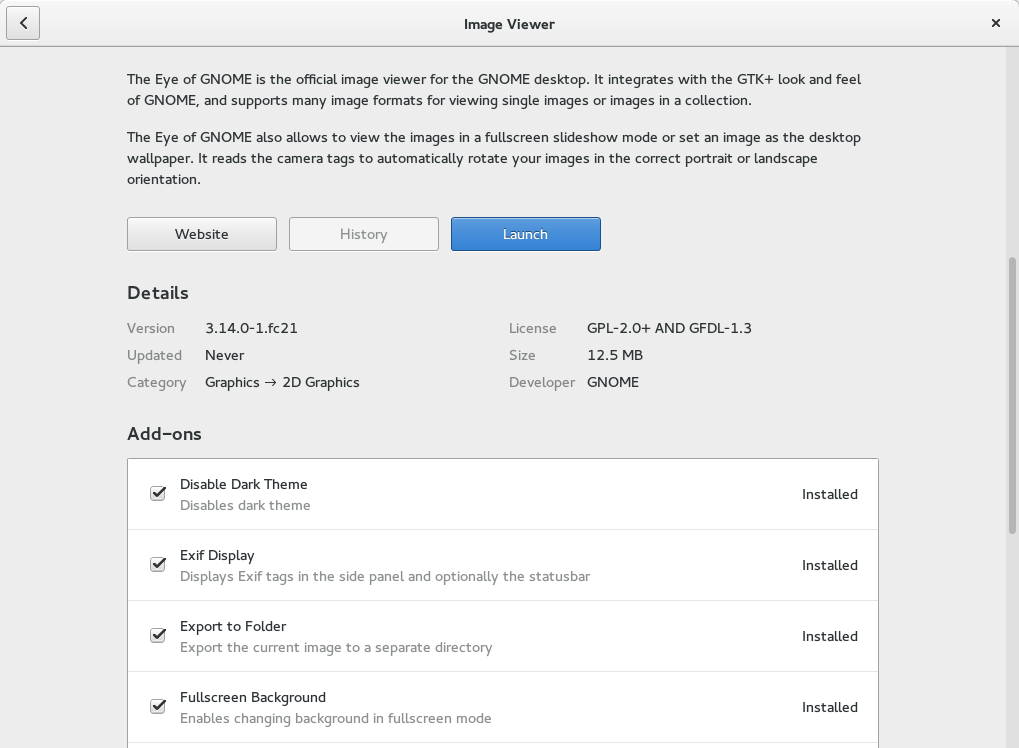Launch the Image Viewer application

525,234
